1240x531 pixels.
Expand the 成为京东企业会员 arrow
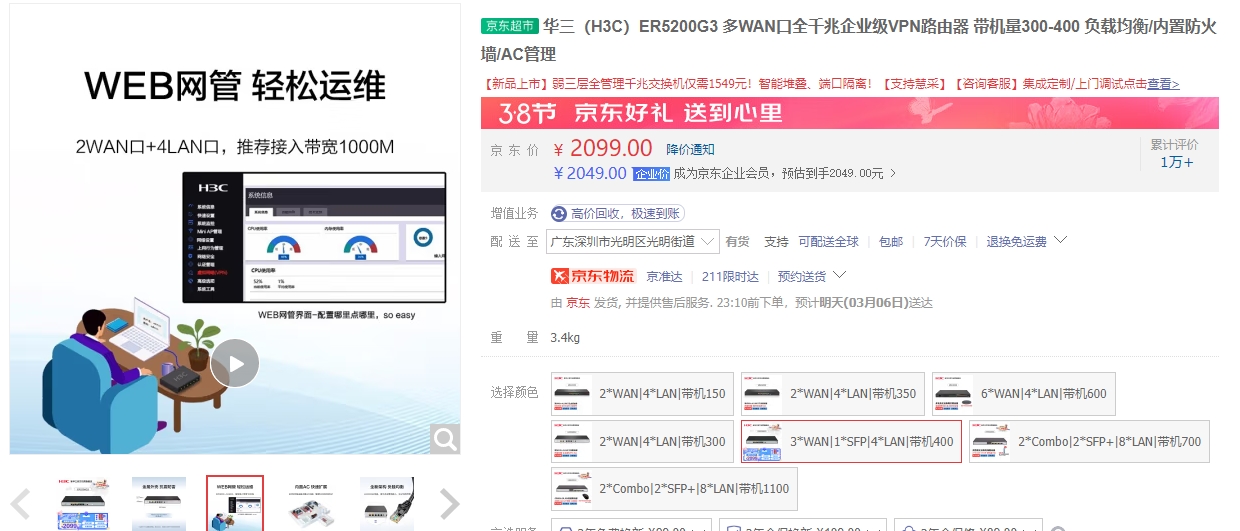pyautogui.click(x=893, y=174)
